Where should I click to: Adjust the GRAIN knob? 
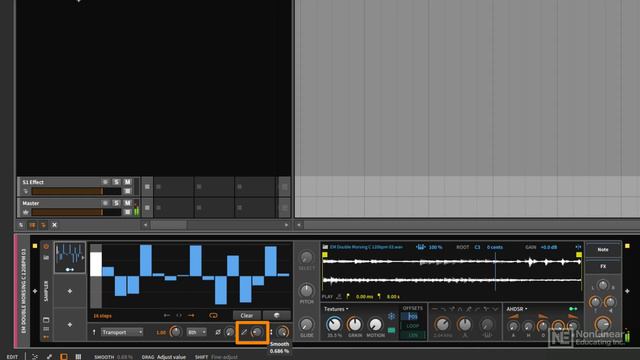[x=355, y=324]
